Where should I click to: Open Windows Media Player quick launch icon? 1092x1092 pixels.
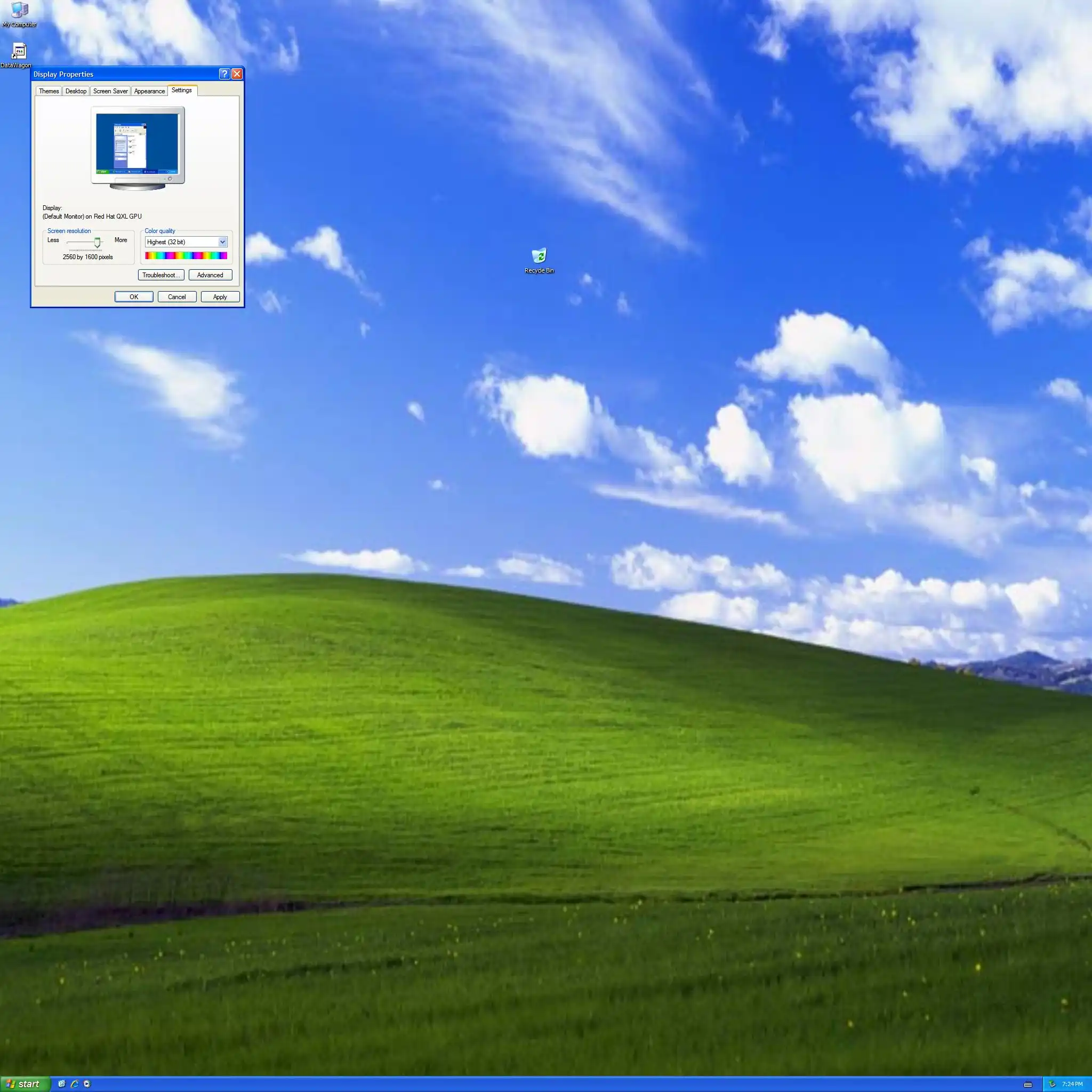click(x=87, y=1083)
